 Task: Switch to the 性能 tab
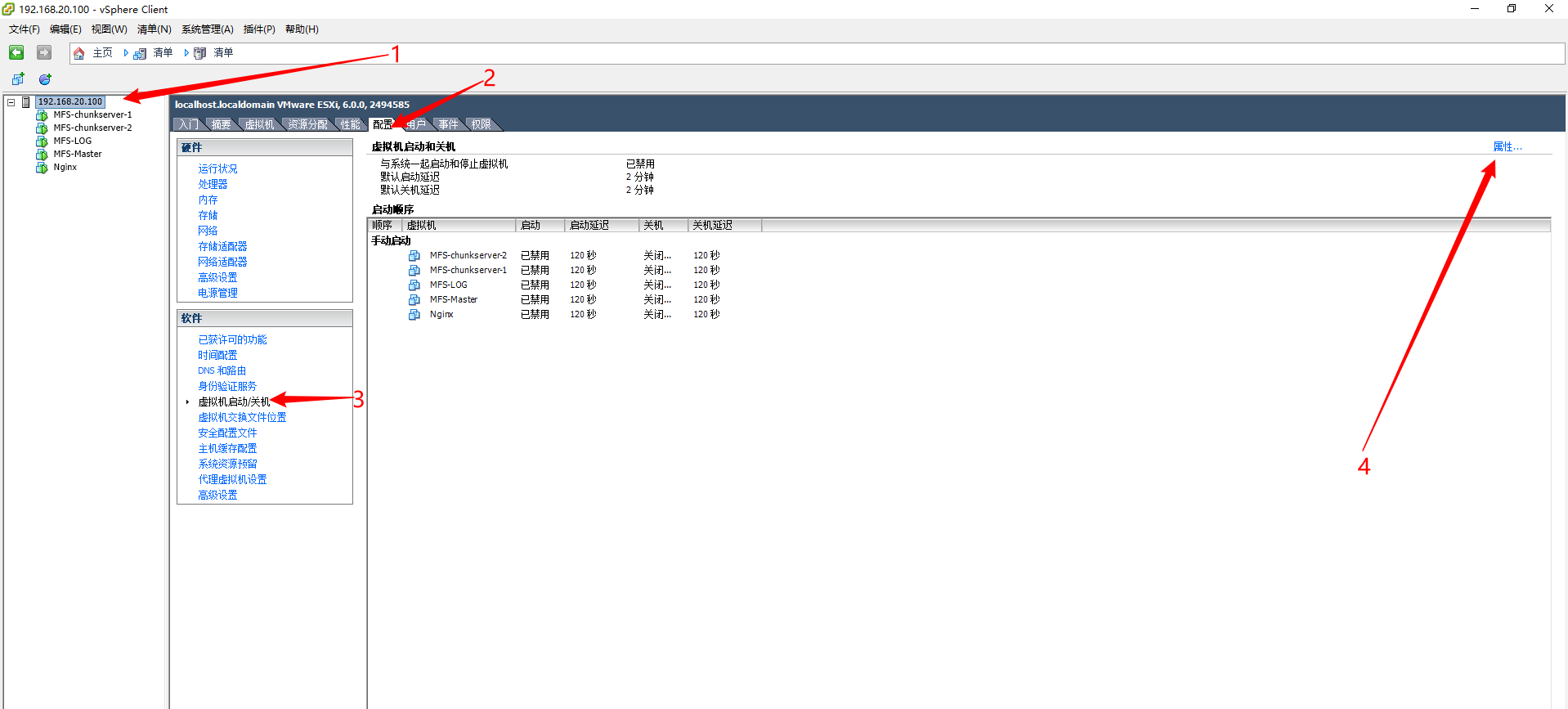pyautogui.click(x=350, y=124)
